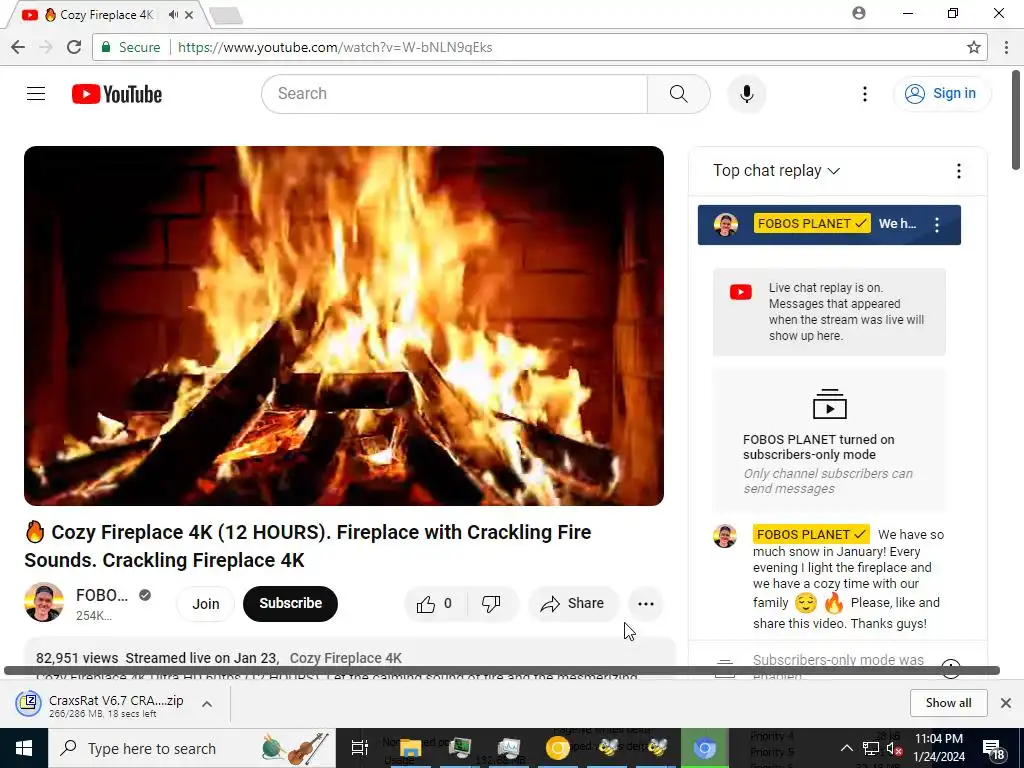Image resolution: width=1024 pixels, height=768 pixels.
Task: Like the video
Action: pos(435,603)
